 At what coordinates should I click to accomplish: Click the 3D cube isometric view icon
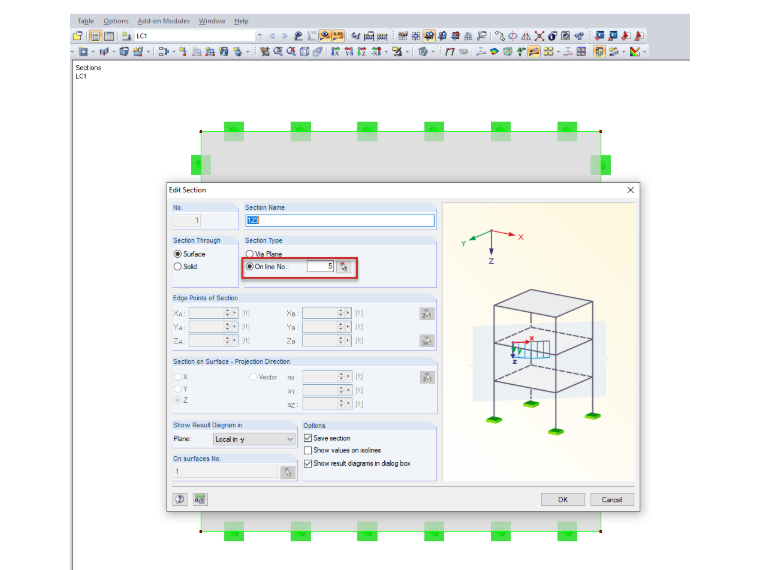[x=304, y=51]
